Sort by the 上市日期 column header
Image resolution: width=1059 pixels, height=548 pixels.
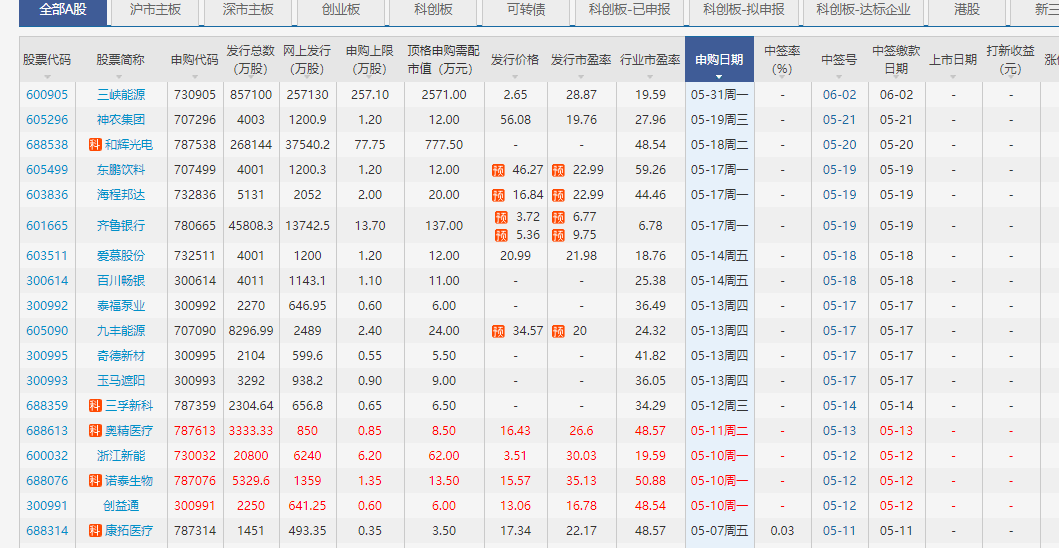(953, 59)
